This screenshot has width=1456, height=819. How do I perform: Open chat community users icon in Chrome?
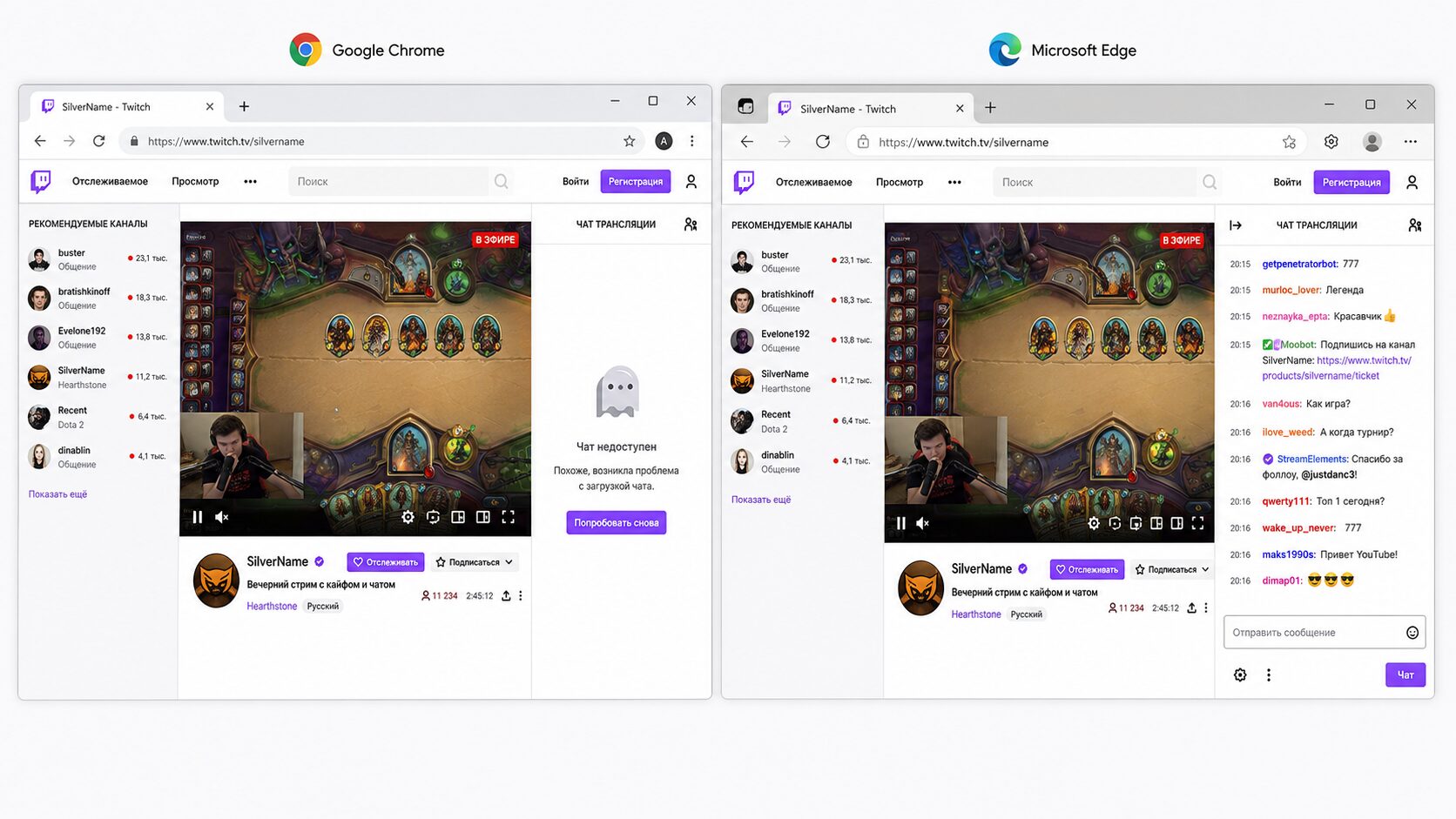[691, 225]
